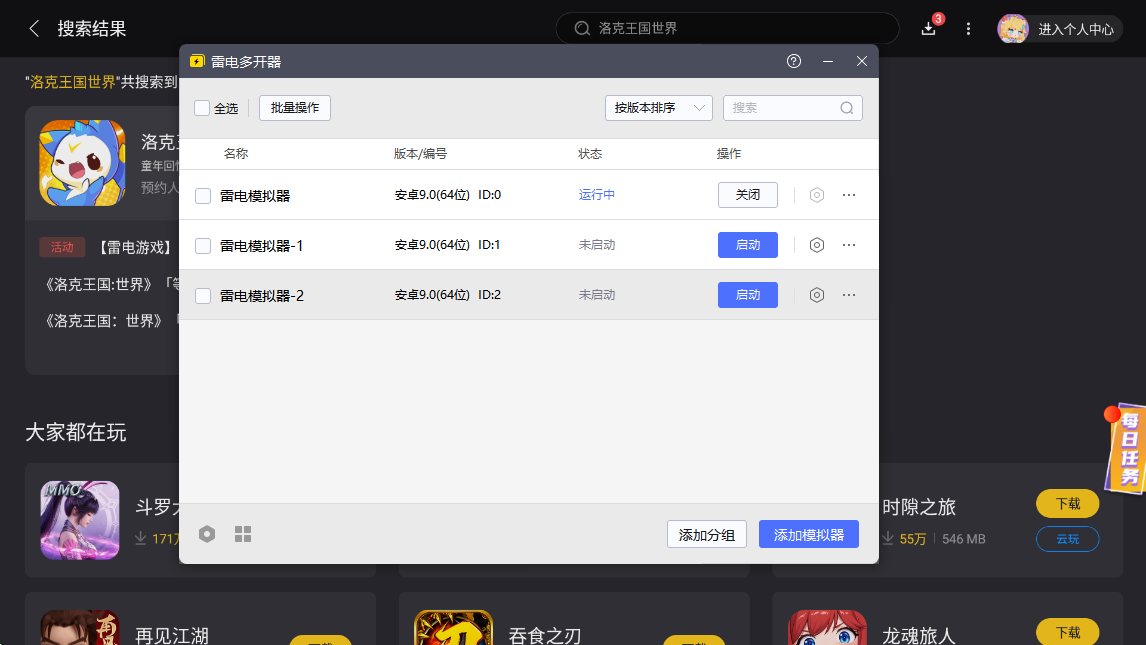Screen dimensions: 1146x645
Task: Click the user avatar in top bar
Action: [x=1013, y=28]
